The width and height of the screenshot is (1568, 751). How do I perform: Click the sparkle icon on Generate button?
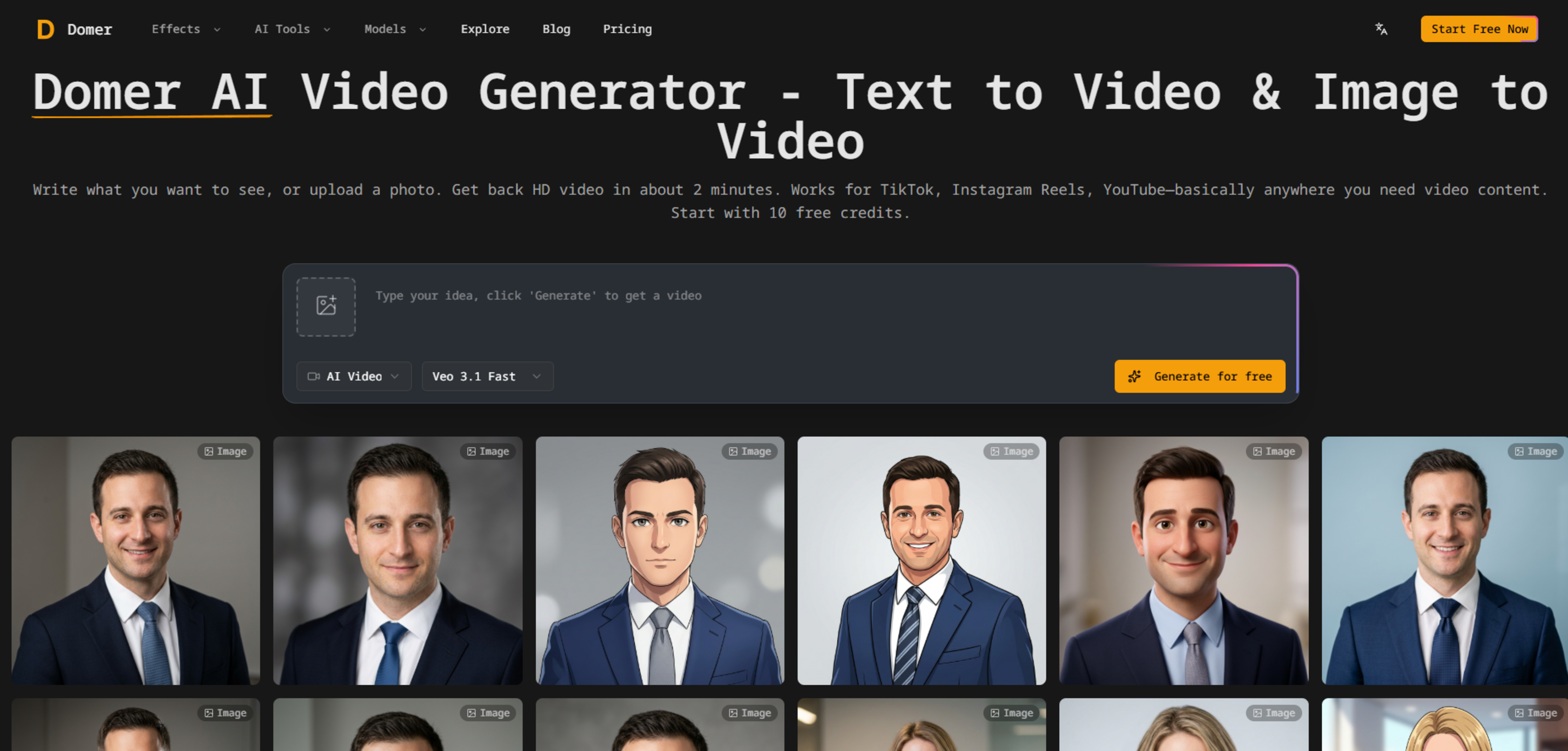coord(1134,377)
